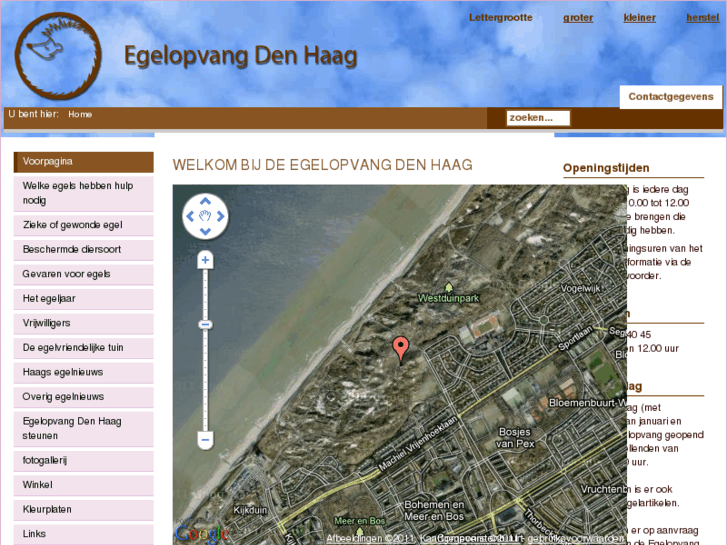Screen dimensions: 727x545
Task: Click the Westduinpark tree icon on map
Action: pyautogui.click(x=448, y=287)
